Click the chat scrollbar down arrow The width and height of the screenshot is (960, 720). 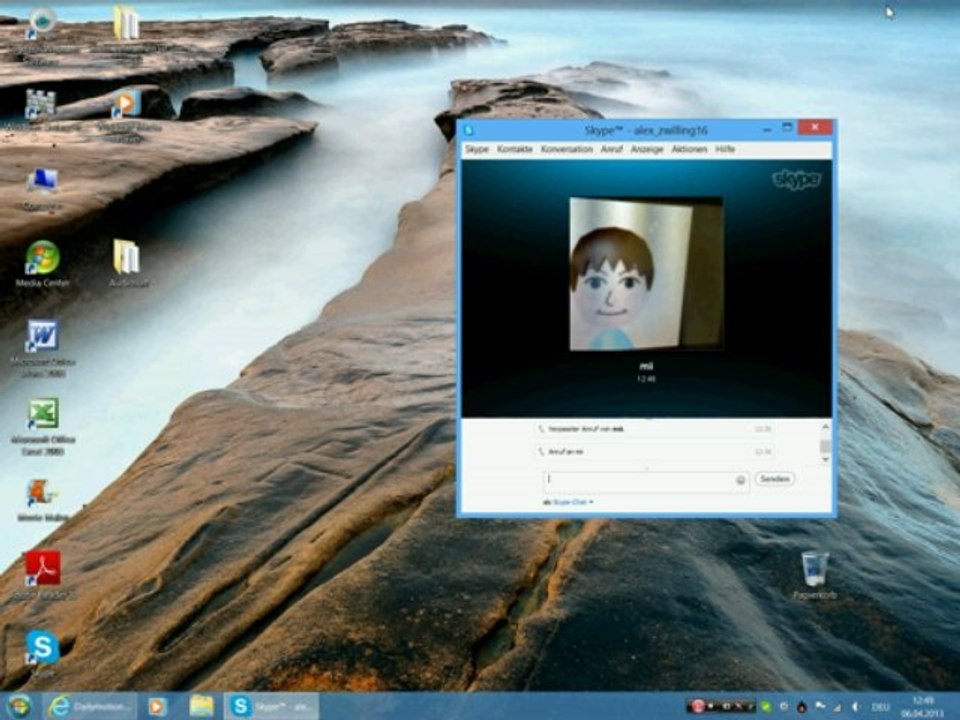coord(825,459)
